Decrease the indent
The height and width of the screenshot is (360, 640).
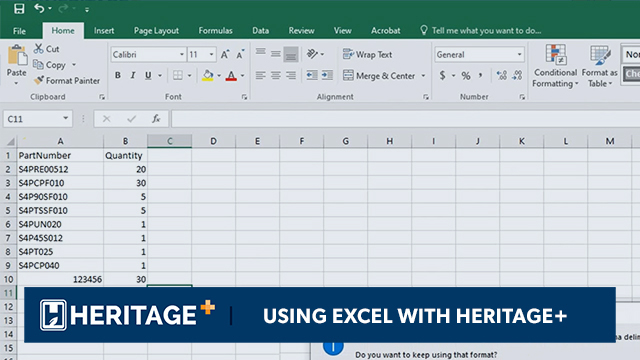coord(312,75)
